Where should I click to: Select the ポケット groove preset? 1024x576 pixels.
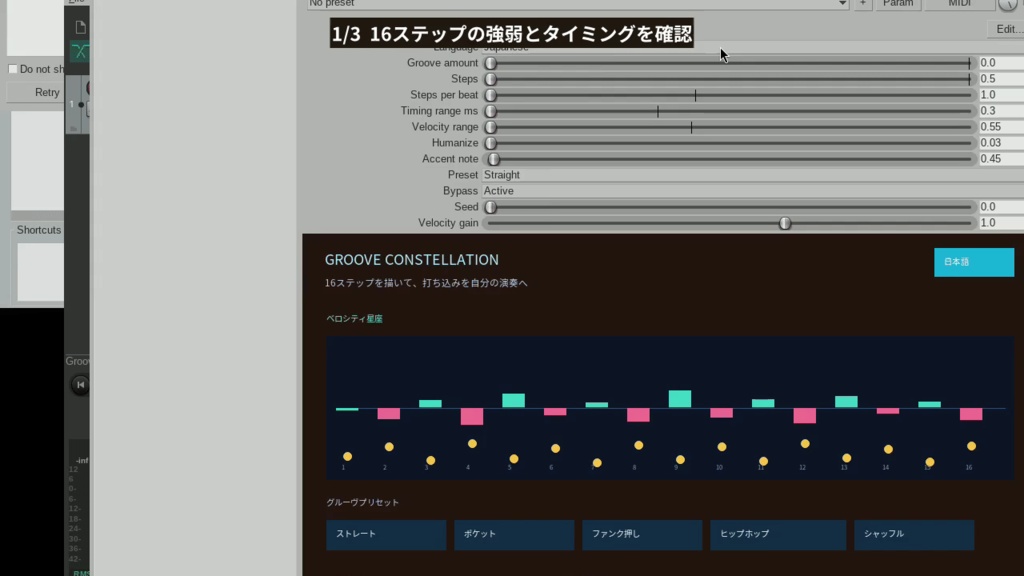pos(514,535)
